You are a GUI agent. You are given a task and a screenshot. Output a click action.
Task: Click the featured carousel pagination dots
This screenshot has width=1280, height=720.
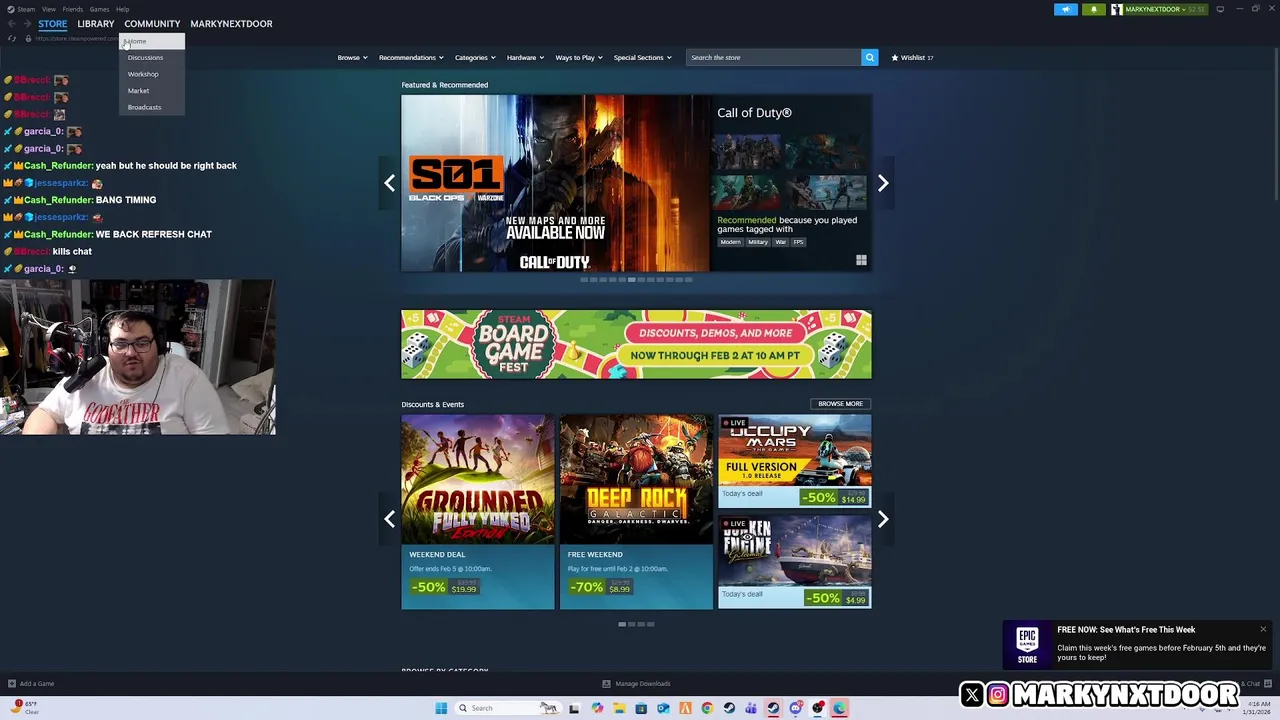point(636,280)
